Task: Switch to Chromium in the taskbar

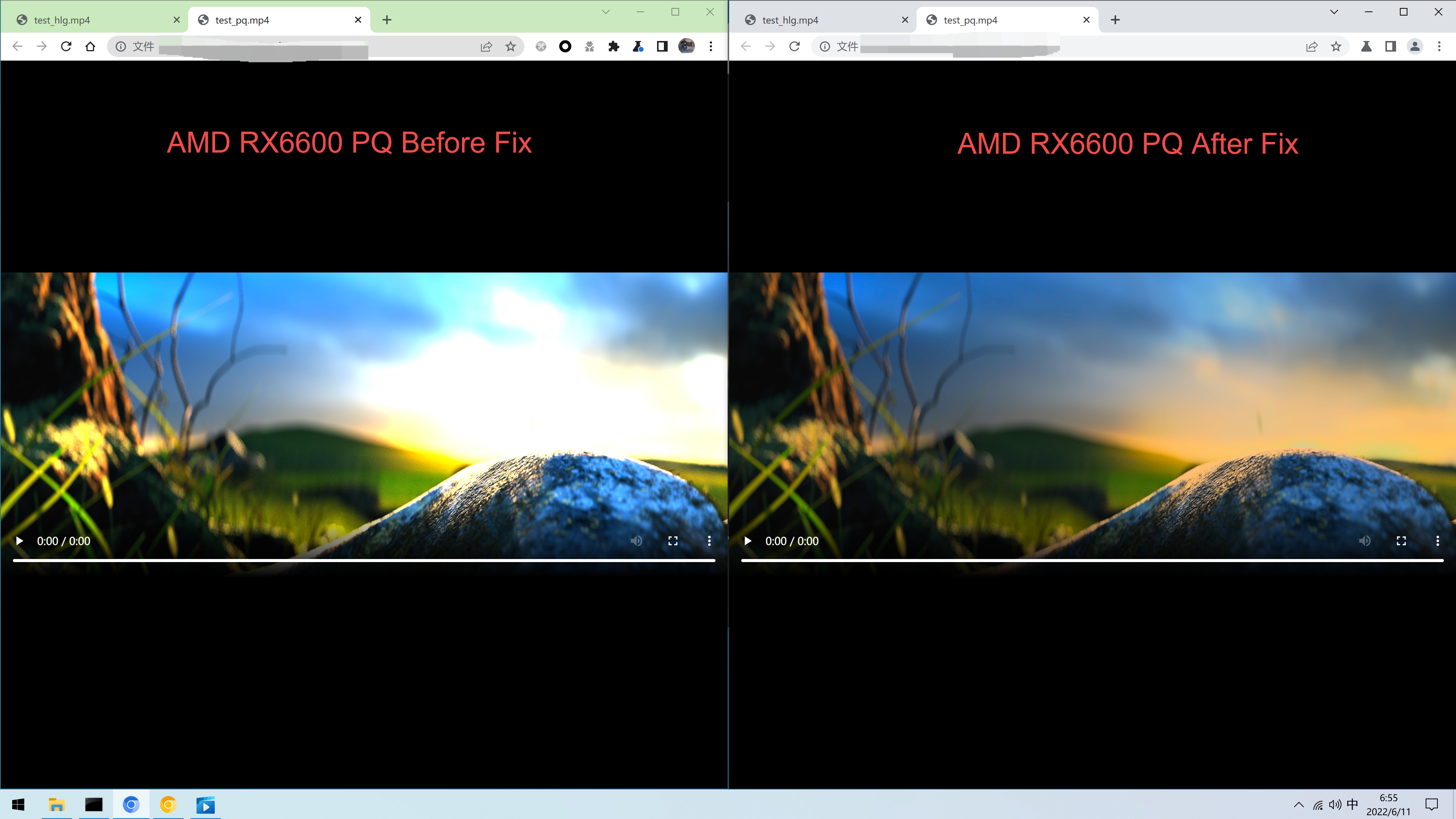Action: click(131, 804)
